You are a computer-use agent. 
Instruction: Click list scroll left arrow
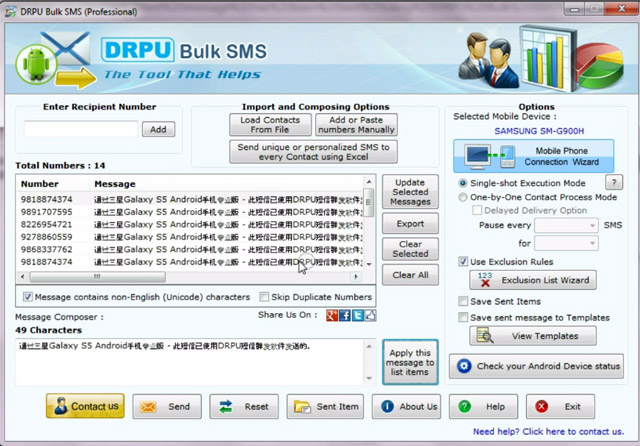22,277
